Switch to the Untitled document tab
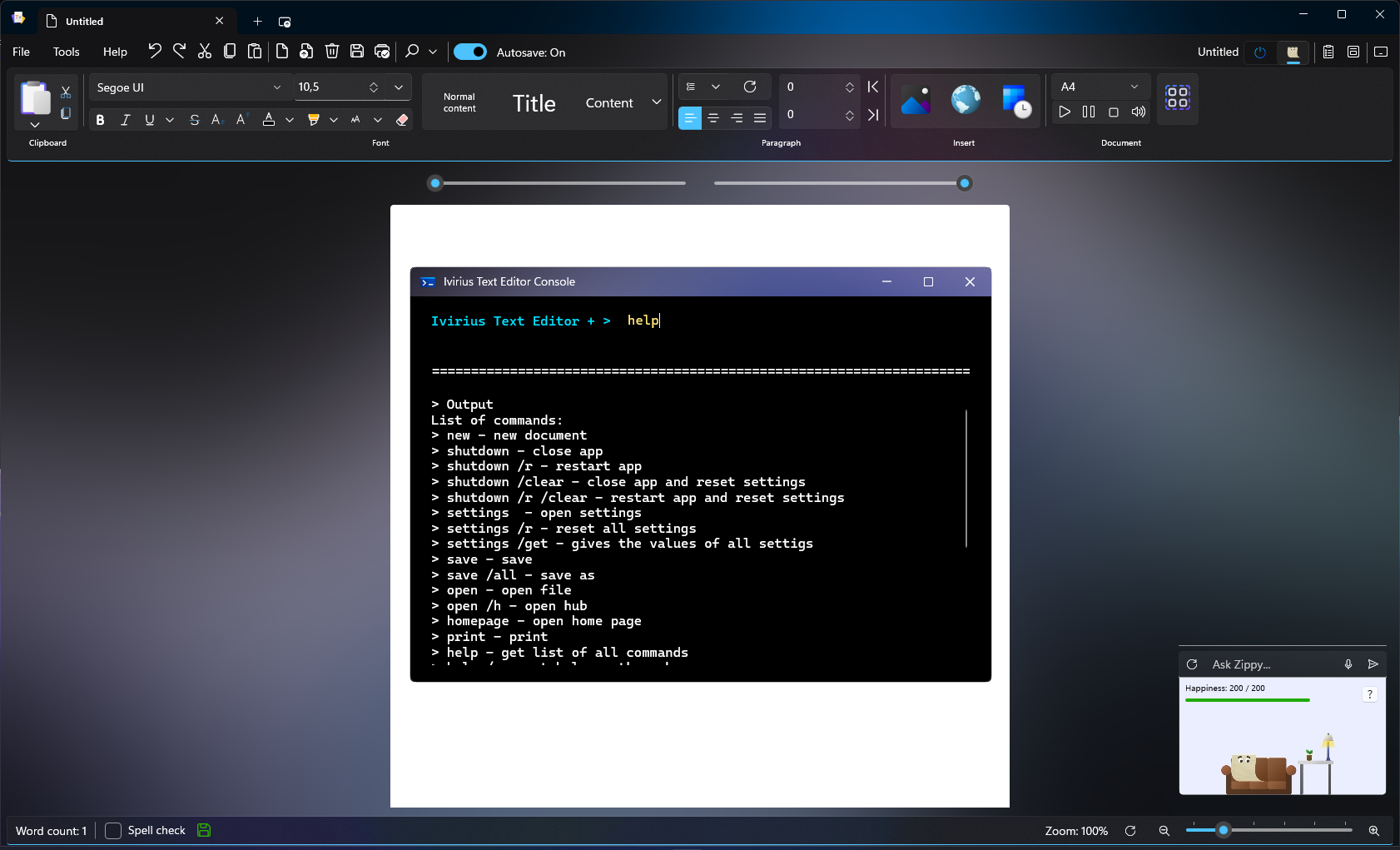The image size is (1400, 850). pyautogui.click(x=85, y=21)
